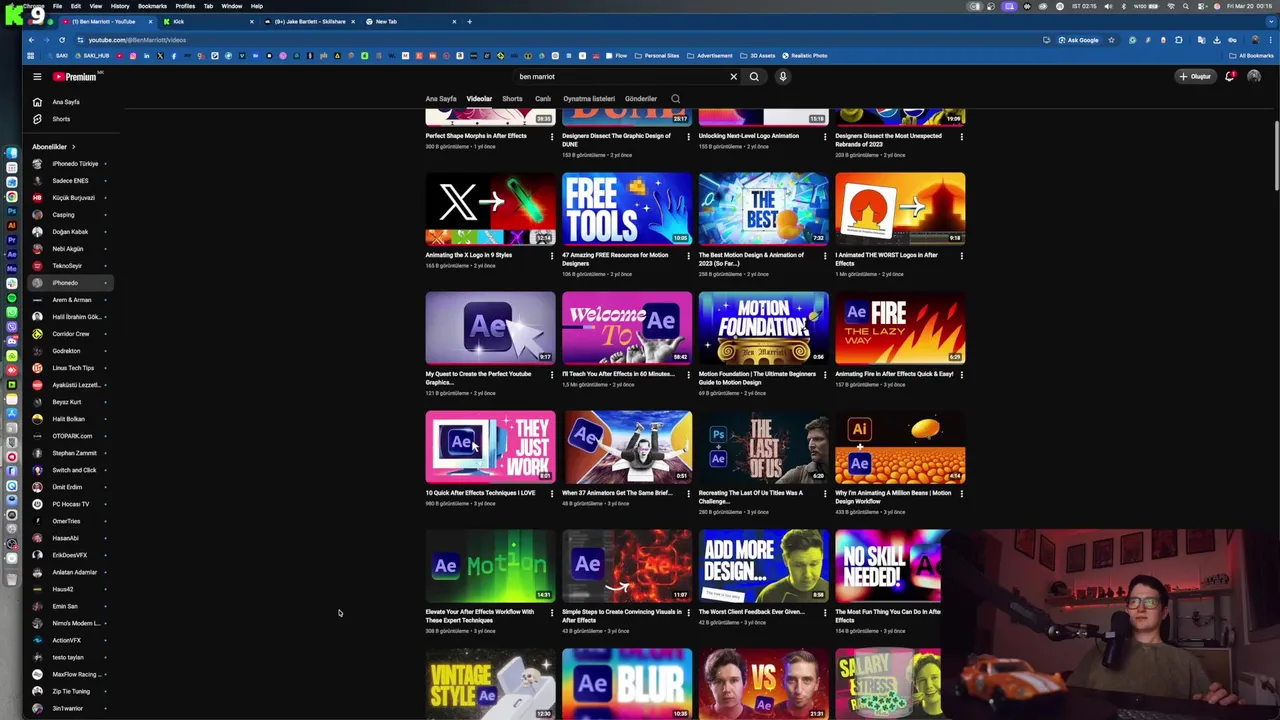Open the Chrome three-dot menu
The height and width of the screenshot is (720, 1280).
[1271, 40]
